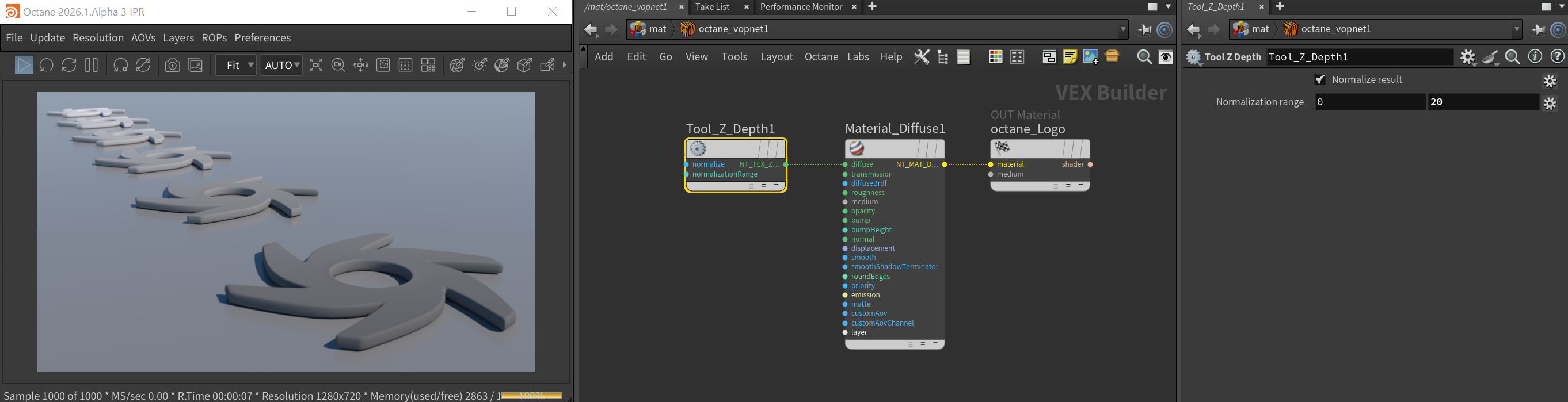The image size is (1568, 402).
Task: Click the mat path breadcrumb in network editor
Action: click(x=649, y=29)
